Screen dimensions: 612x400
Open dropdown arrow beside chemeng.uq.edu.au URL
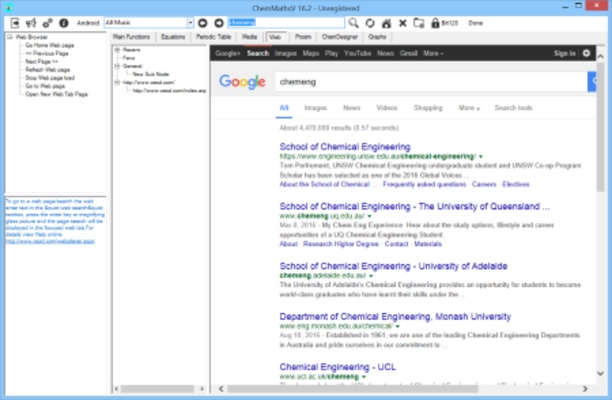[369, 216]
